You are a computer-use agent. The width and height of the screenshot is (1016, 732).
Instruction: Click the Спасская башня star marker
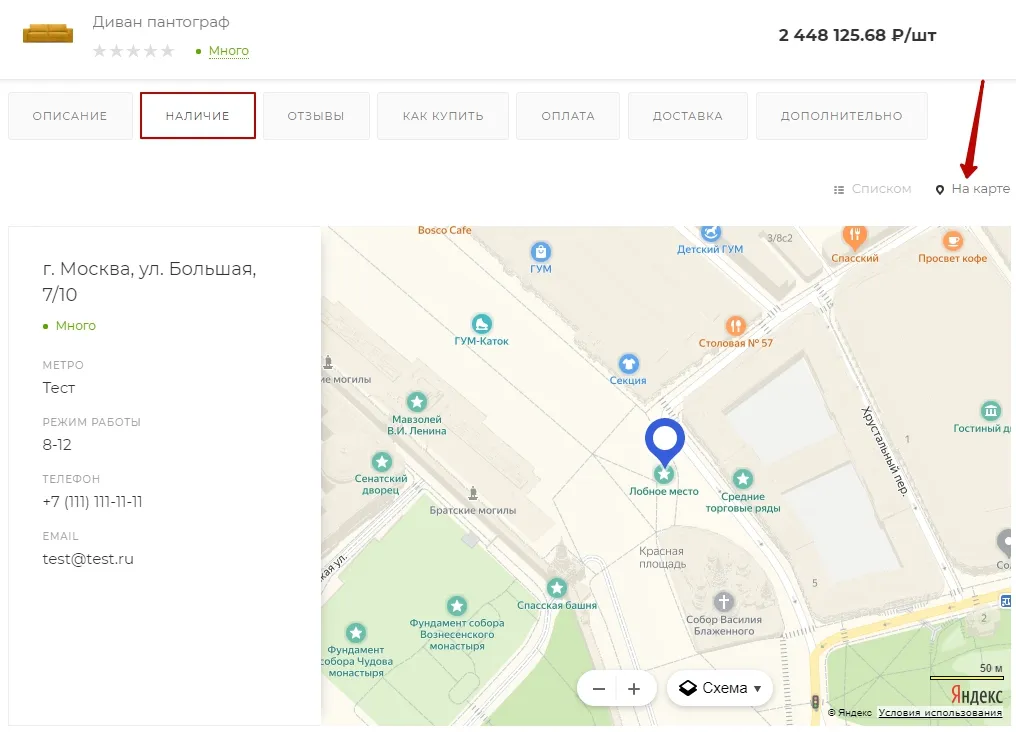557,588
